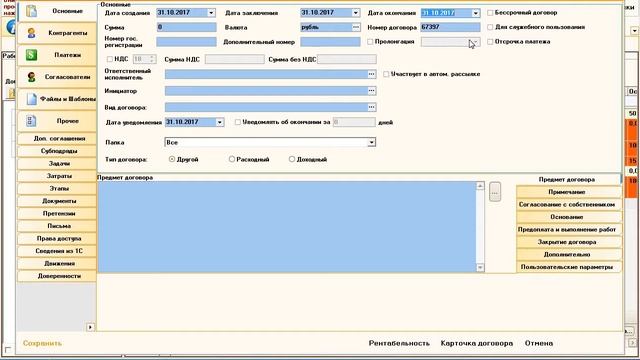
Task: Open Дата создания date dropdown
Action: [211, 13]
